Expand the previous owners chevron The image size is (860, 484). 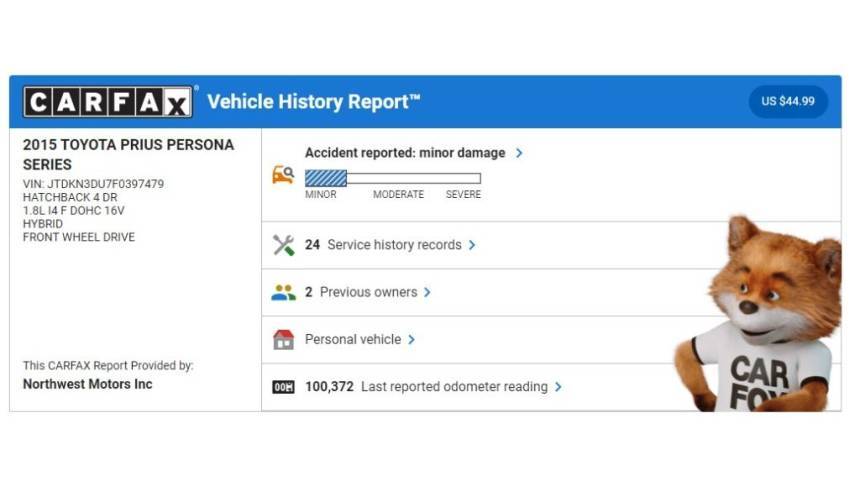pyautogui.click(x=427, y=292)
